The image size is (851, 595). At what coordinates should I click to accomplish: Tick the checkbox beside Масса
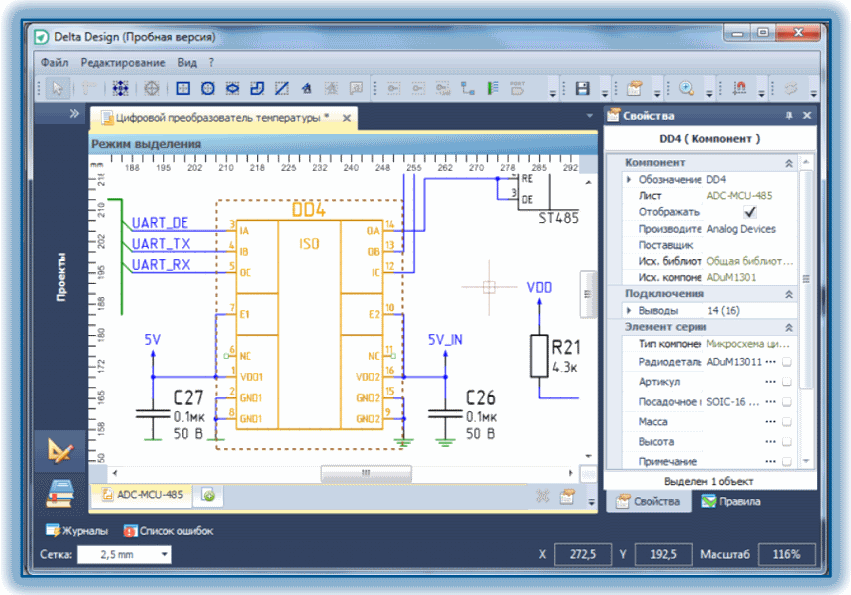coord(786,422)
